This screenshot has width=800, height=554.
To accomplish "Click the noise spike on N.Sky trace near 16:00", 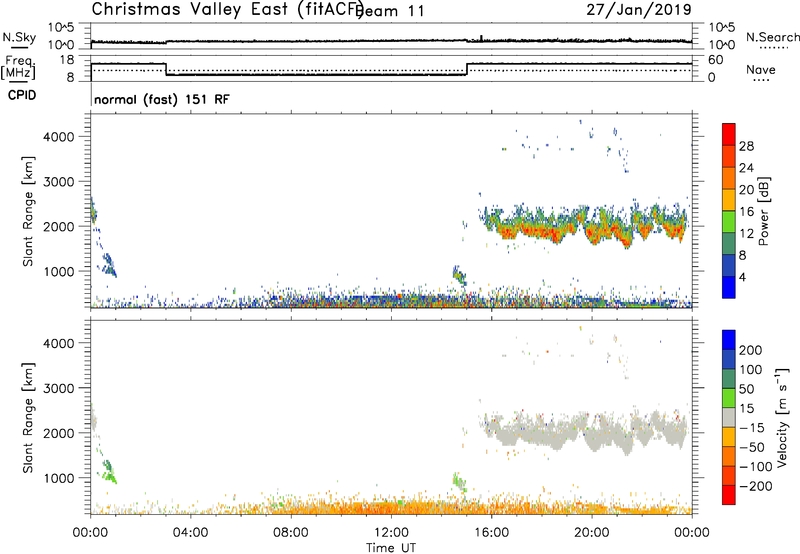I will 481,38.
